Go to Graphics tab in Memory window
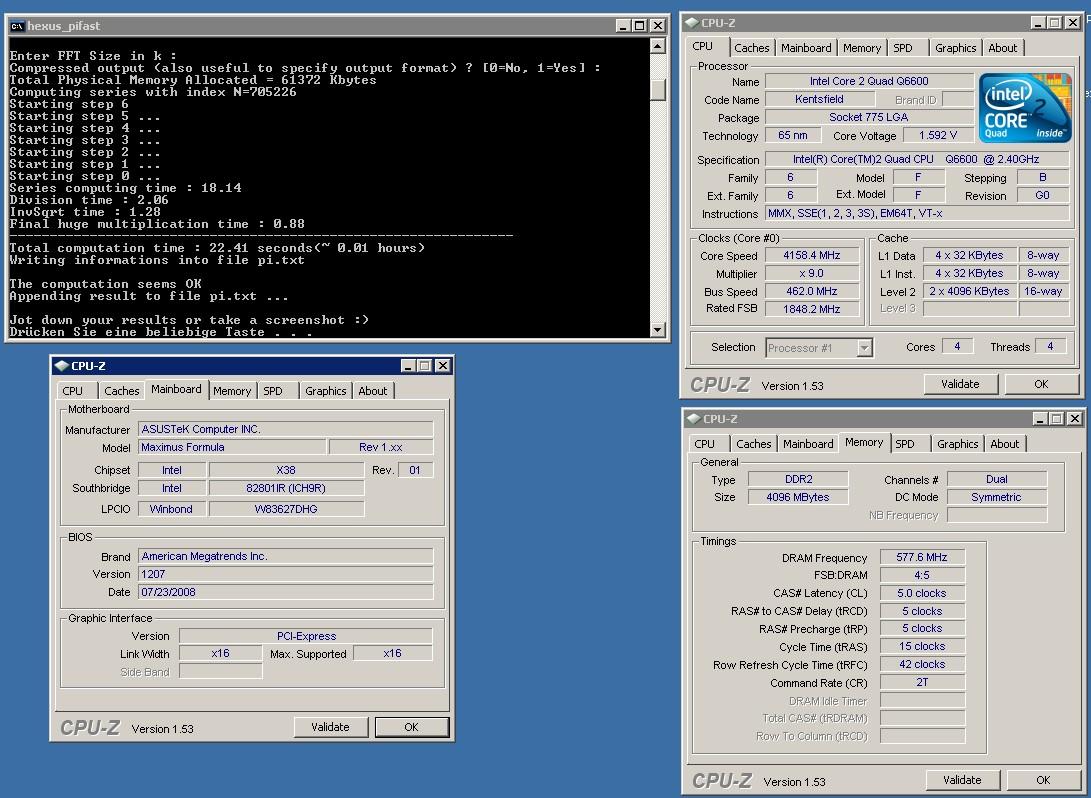The height and width of the screenshot is (798, 1091). [957, 444]
